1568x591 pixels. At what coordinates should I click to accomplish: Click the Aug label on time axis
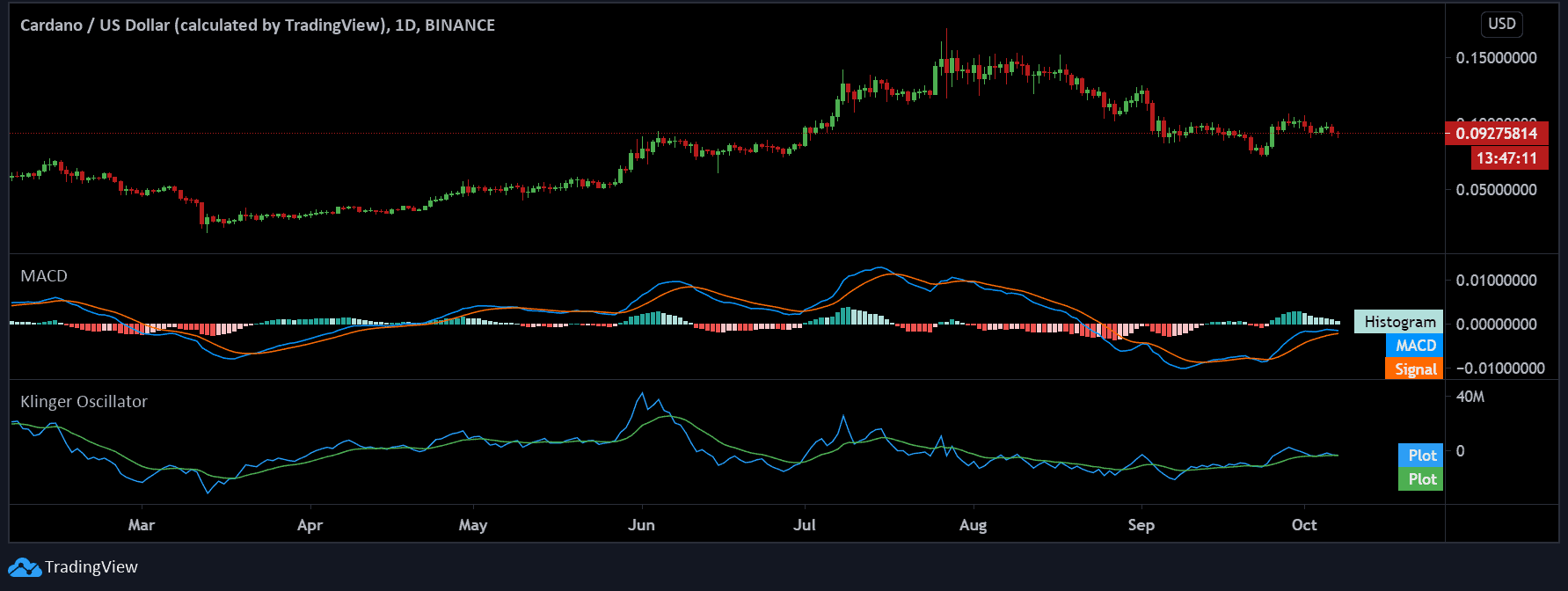click(x=974, y=525)
